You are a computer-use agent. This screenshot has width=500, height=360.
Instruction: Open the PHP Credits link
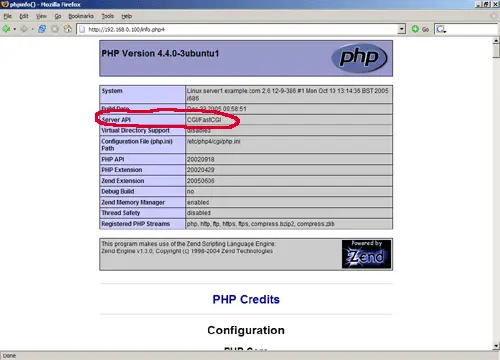[246, 299]
